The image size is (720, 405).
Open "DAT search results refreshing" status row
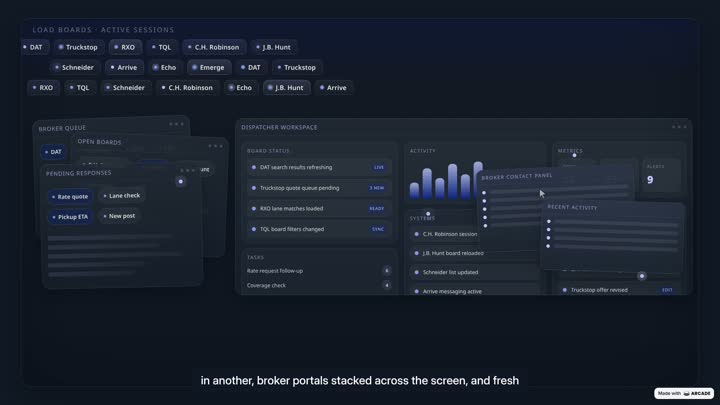[x=319, y=167]
